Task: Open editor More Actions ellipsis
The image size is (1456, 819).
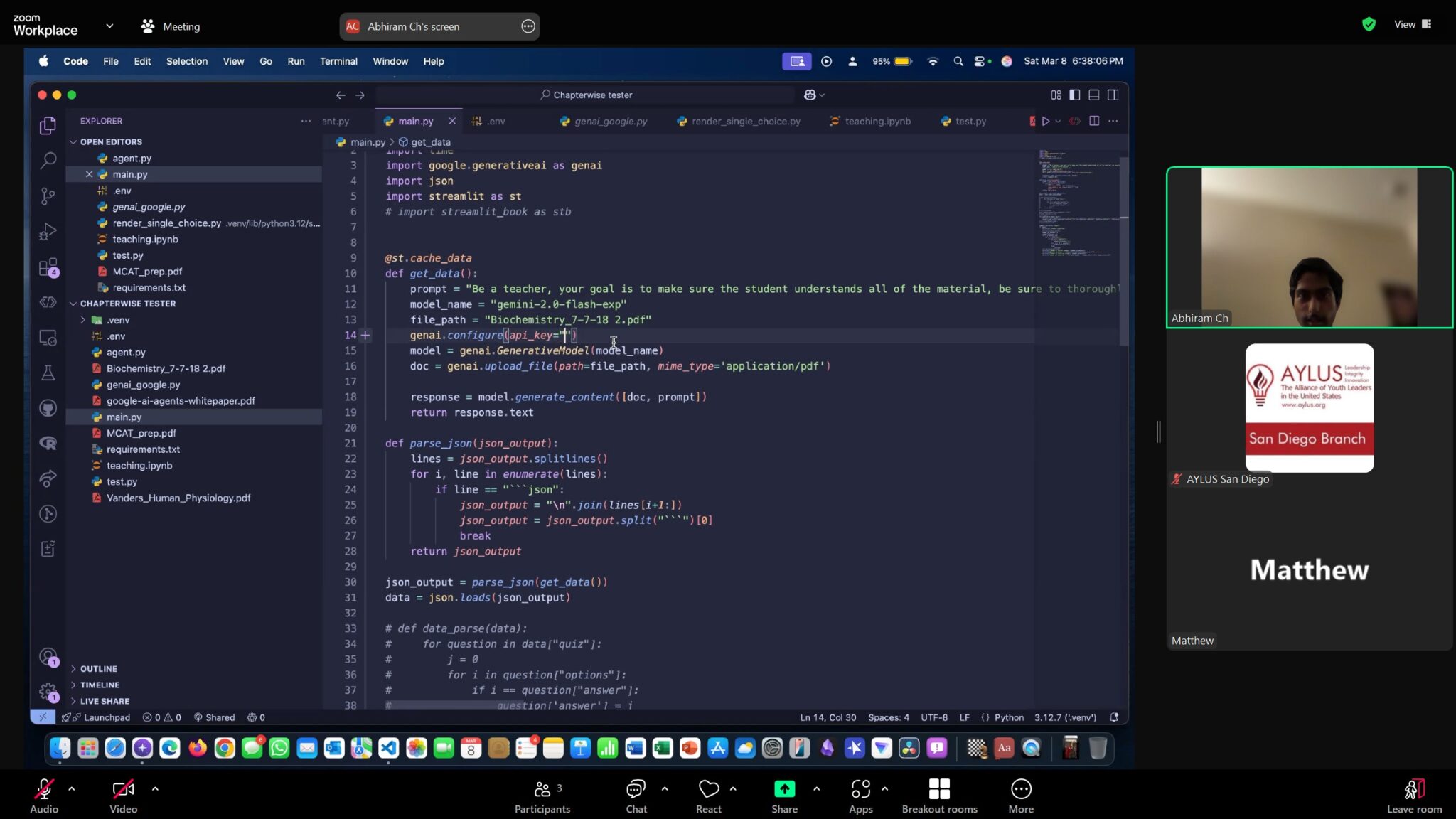Action: point(1113,121)
